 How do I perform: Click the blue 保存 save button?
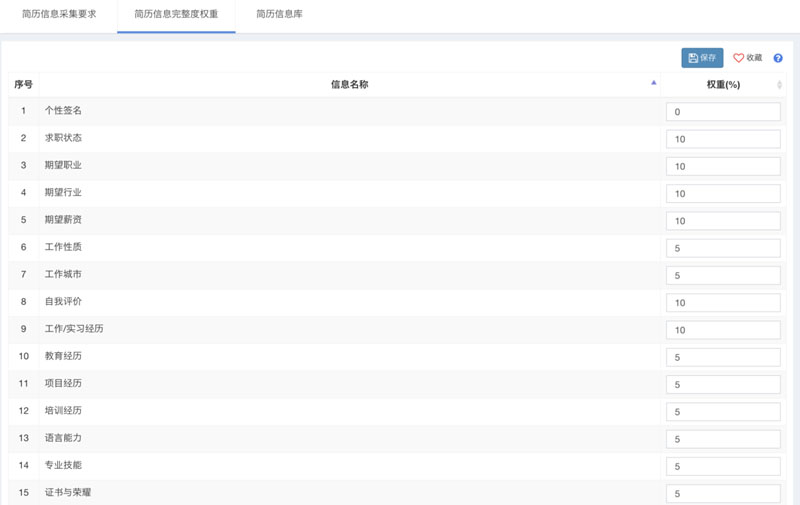[x=702, y=58]
